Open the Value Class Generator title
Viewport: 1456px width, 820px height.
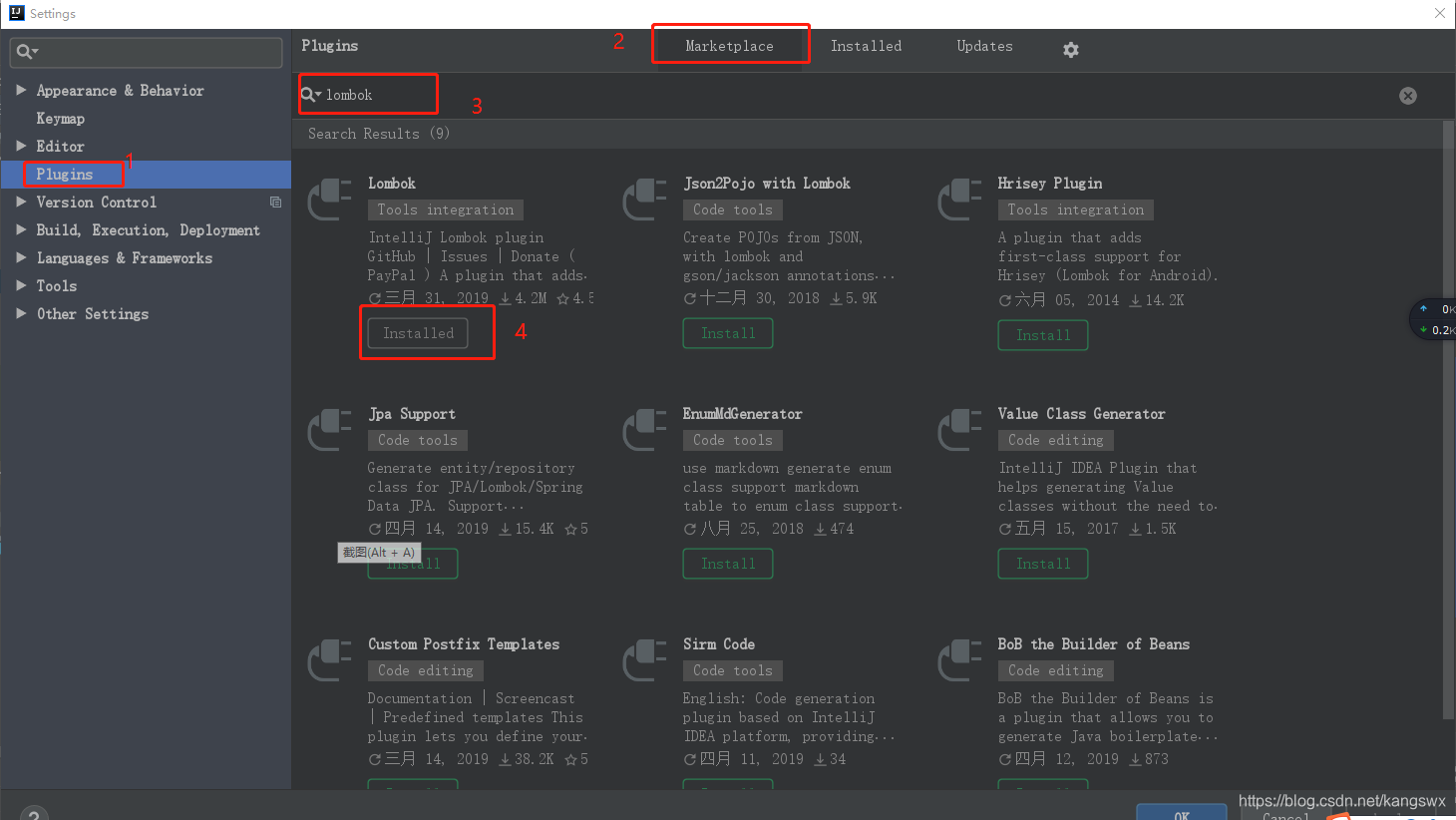[x=1081, y=414]
